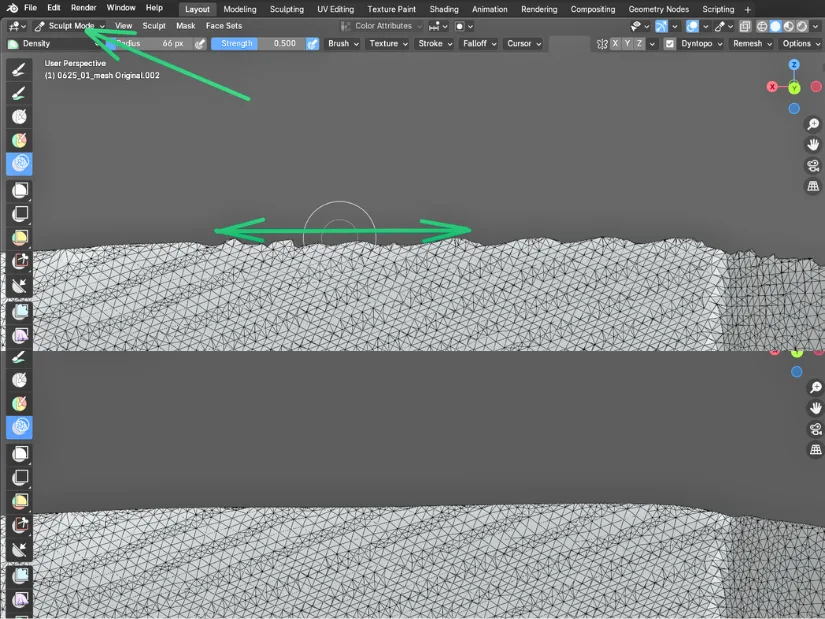
Task: Select the generic Brush tool in upper toolbar
Action: pyautogui.click(x=19, y=69)
